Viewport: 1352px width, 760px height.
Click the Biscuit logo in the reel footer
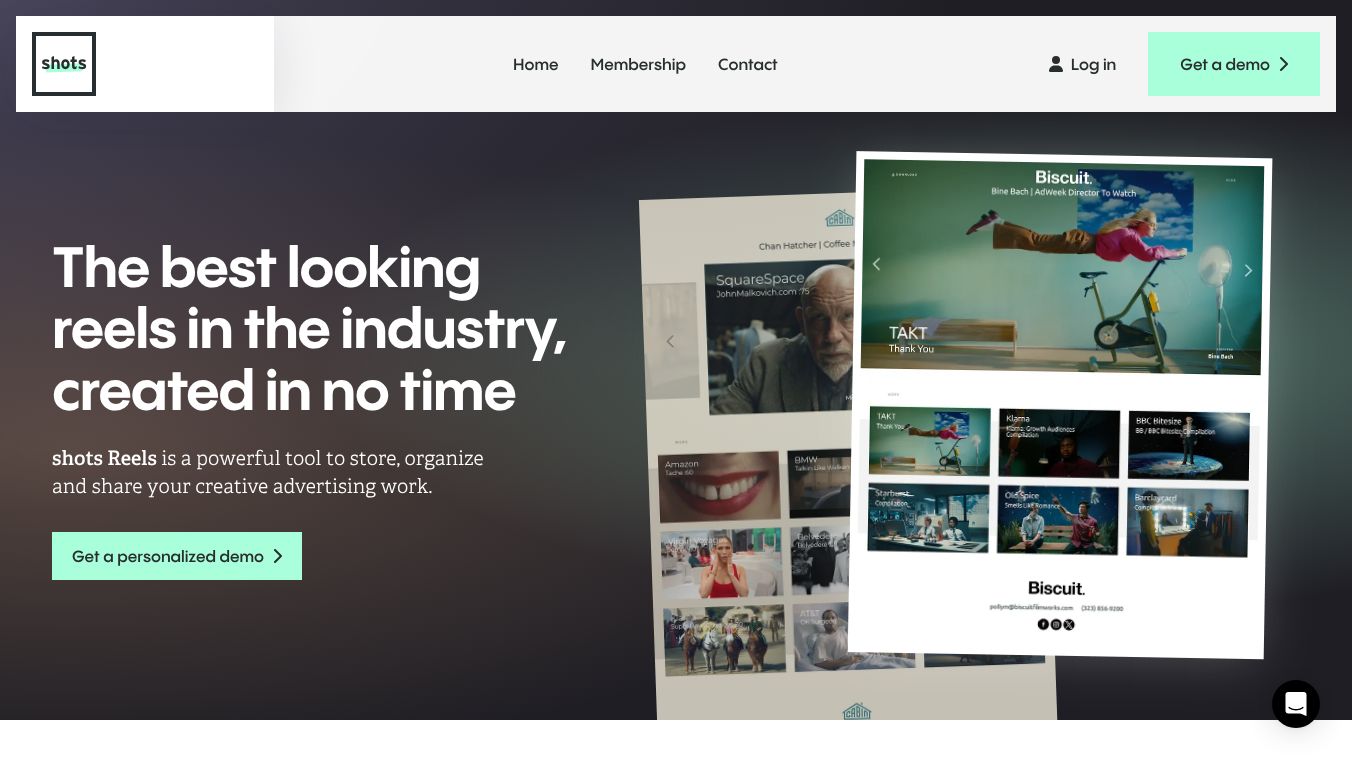click(x=1056, y=588)
